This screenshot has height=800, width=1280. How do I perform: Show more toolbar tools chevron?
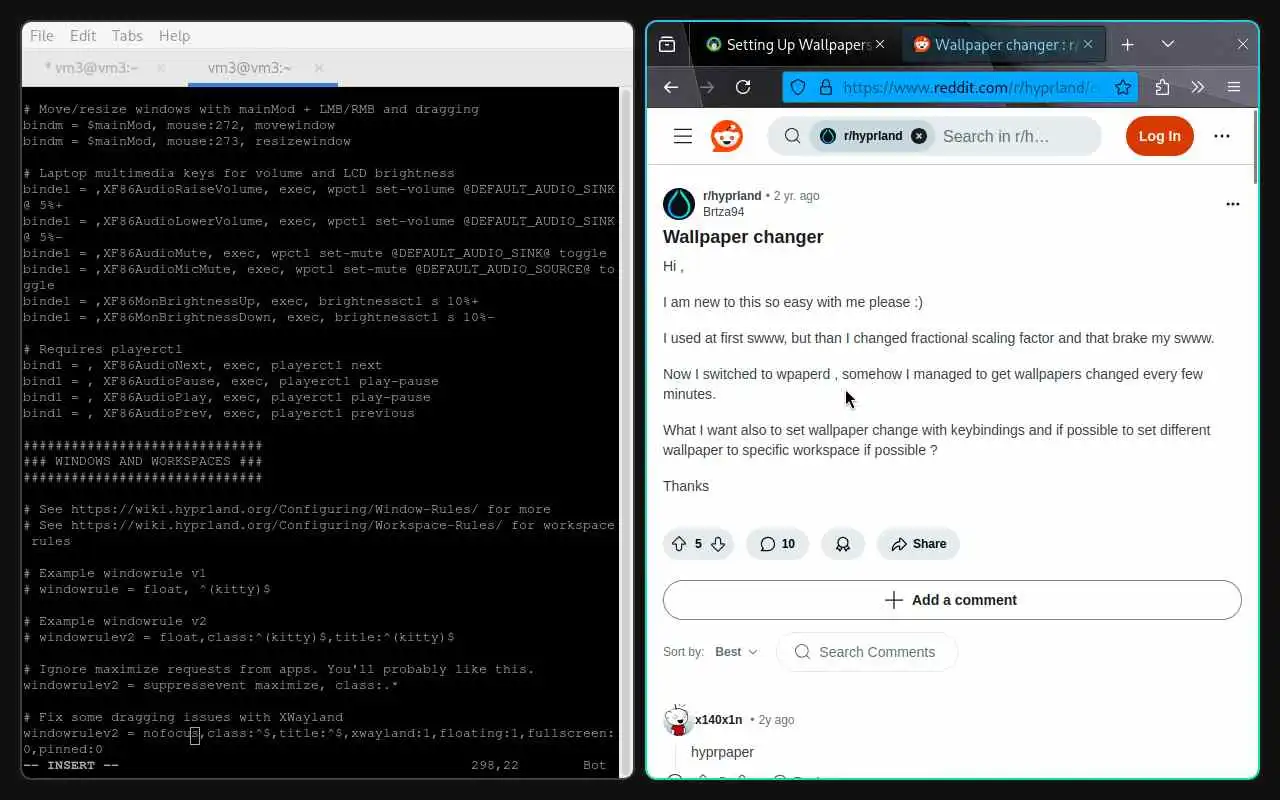pos(1198,87)
